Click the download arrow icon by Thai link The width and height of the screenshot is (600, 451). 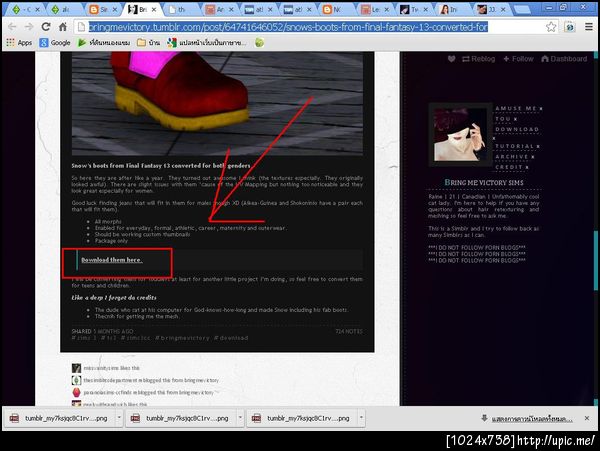(484, 418)
